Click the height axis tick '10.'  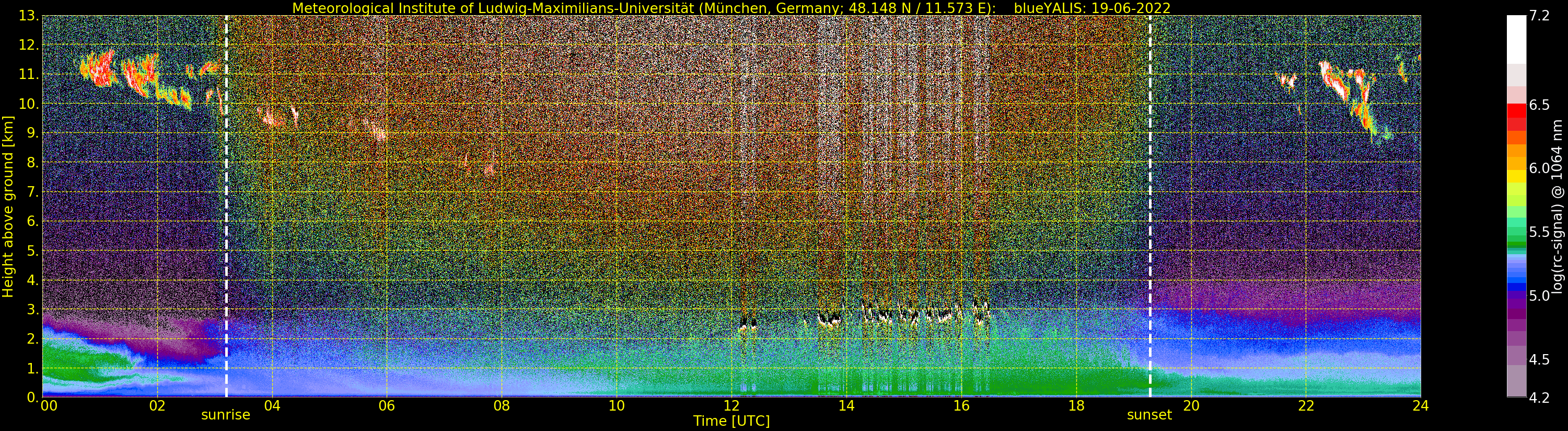click(x=29, y=104)
